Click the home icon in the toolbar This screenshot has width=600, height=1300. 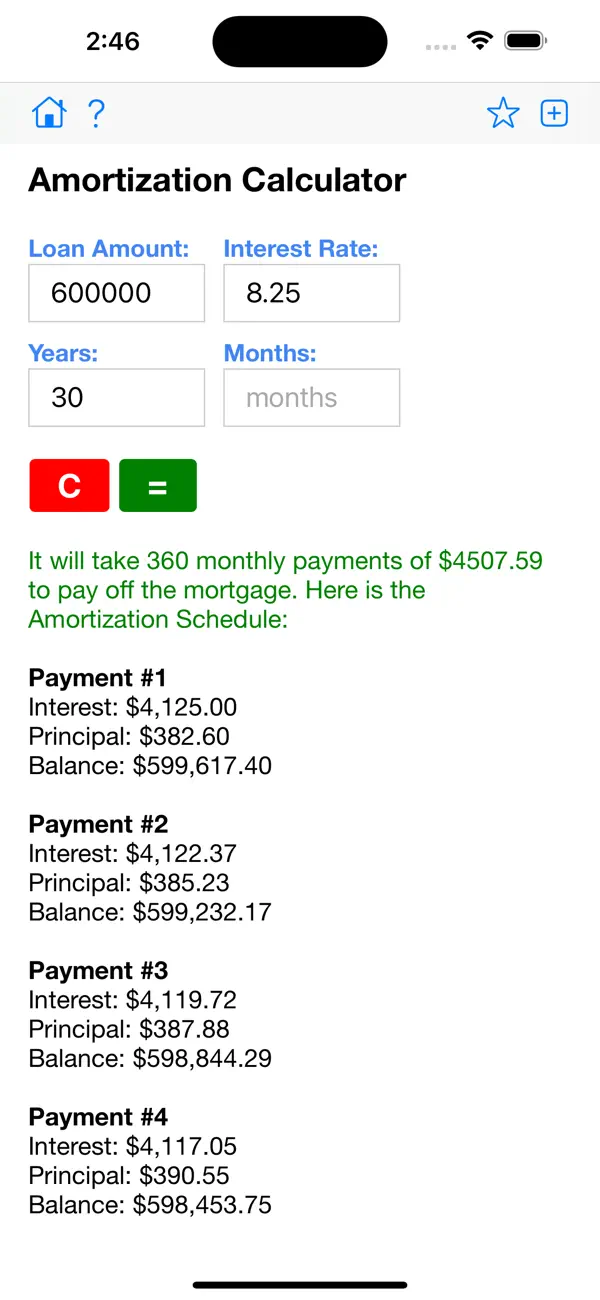(x=48, y=113)
